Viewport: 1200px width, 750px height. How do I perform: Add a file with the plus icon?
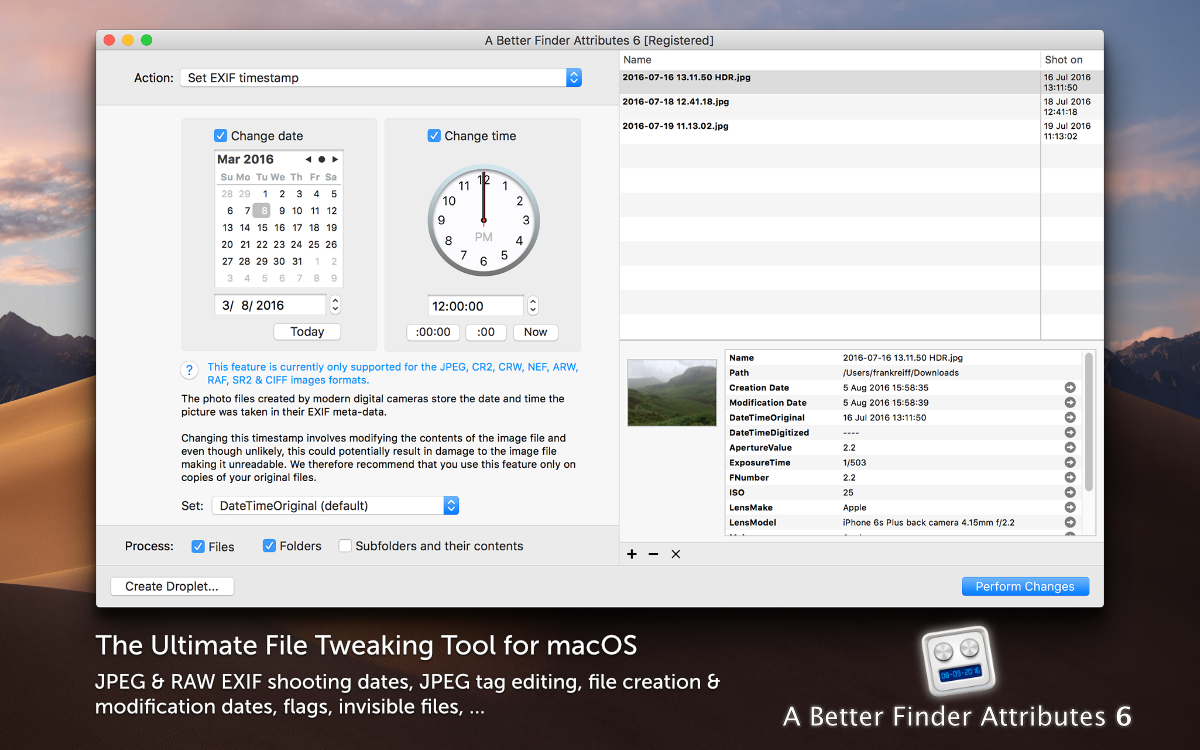pyautogui.click(x=632, y=554)
